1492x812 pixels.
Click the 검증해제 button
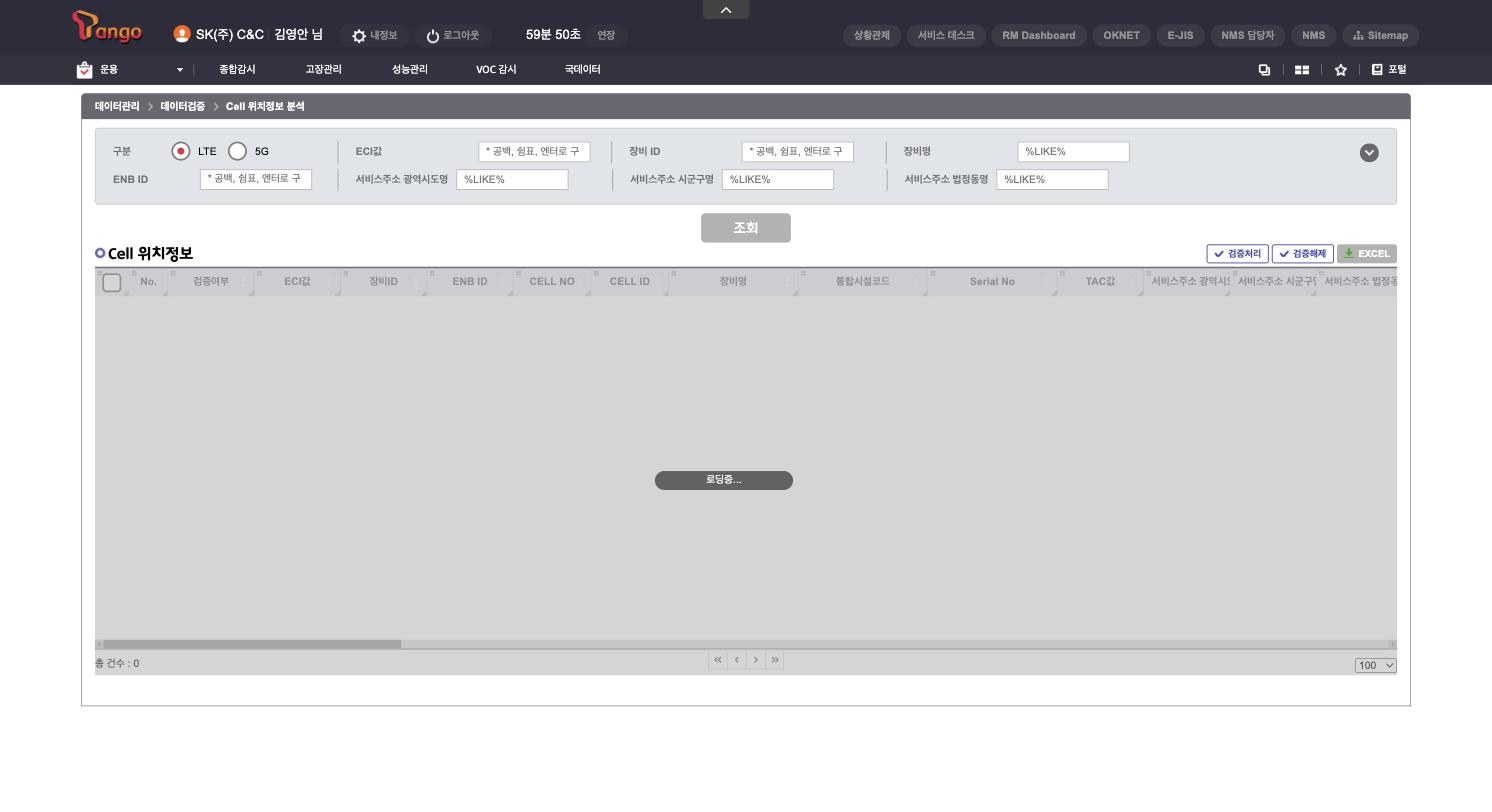pyautogui.click(x=1303, y=254)
